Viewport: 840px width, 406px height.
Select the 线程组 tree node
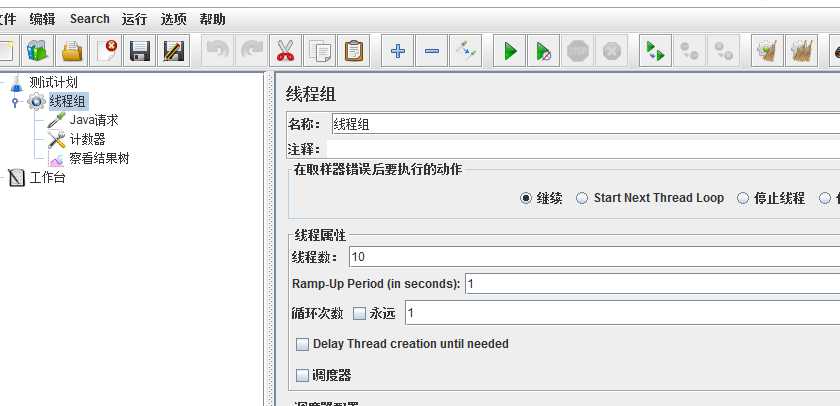[x=68, y=101]
